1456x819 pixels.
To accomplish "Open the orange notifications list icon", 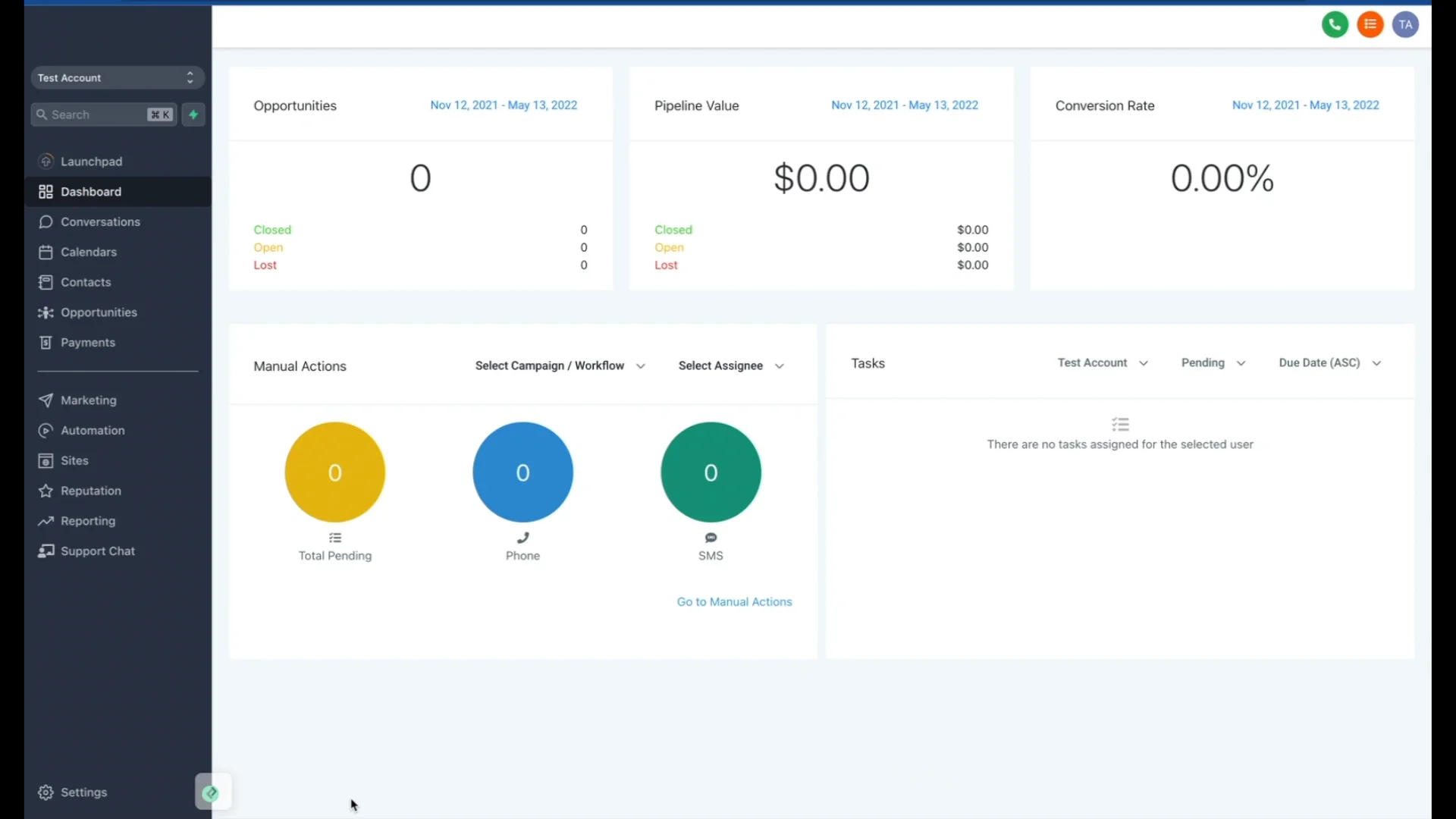I will click(1370, 25).
